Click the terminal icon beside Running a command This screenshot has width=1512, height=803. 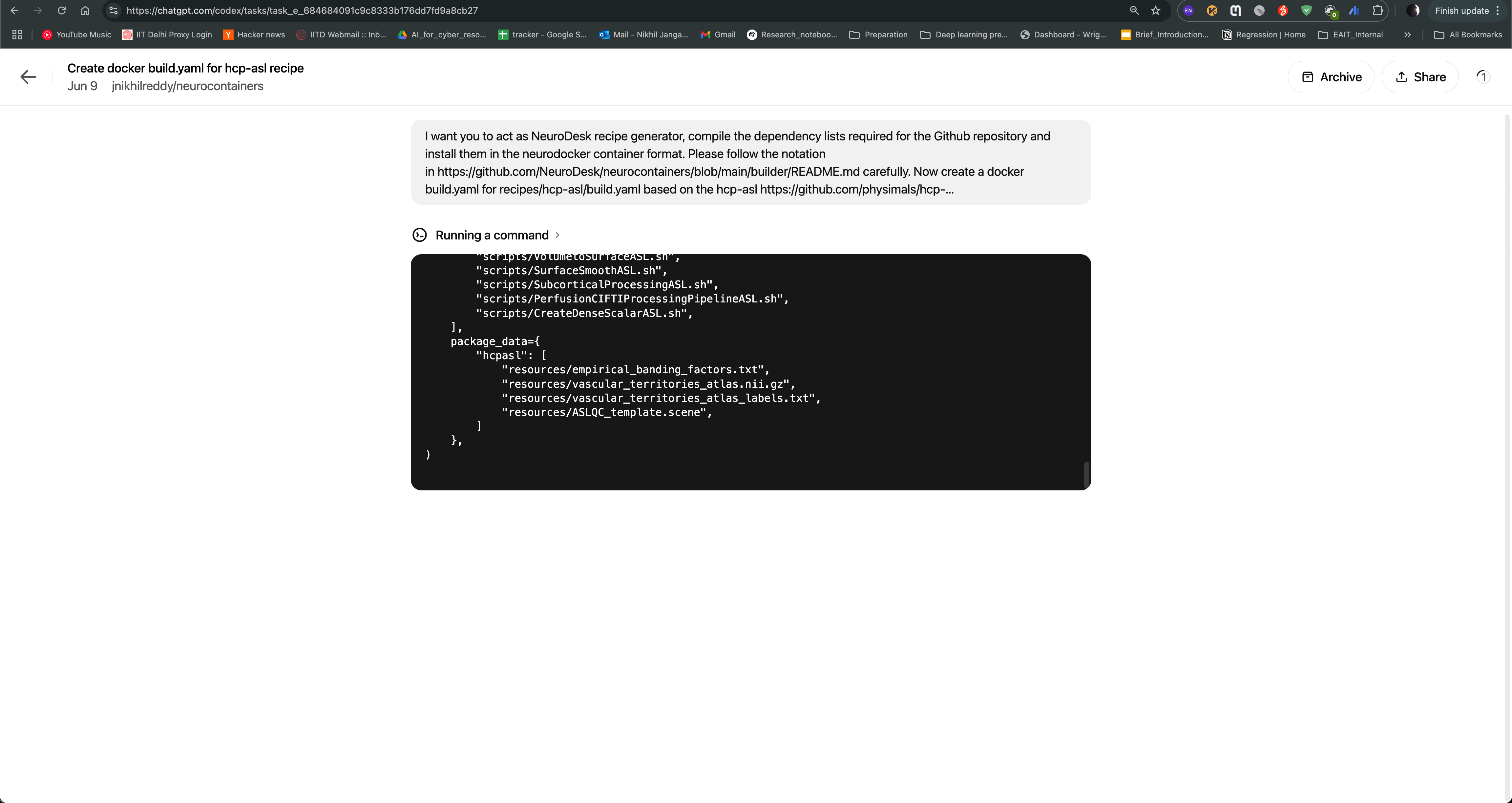tap(420, 236)
